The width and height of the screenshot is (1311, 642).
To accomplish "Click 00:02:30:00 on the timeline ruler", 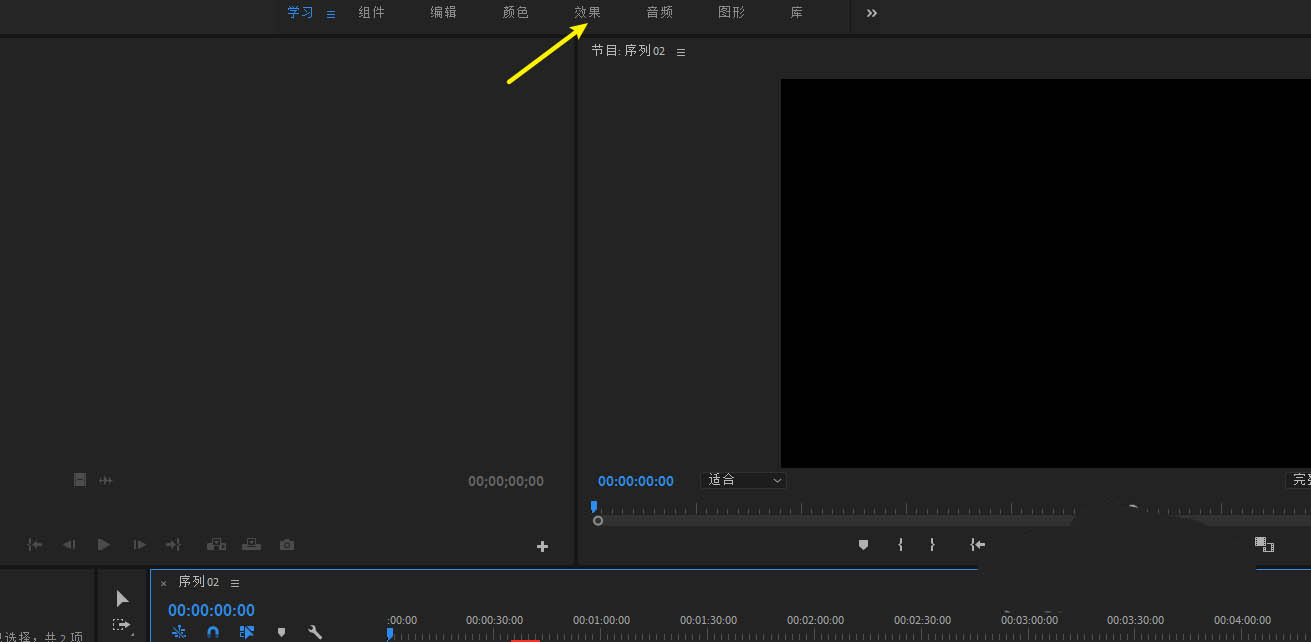I will (922, 620).
